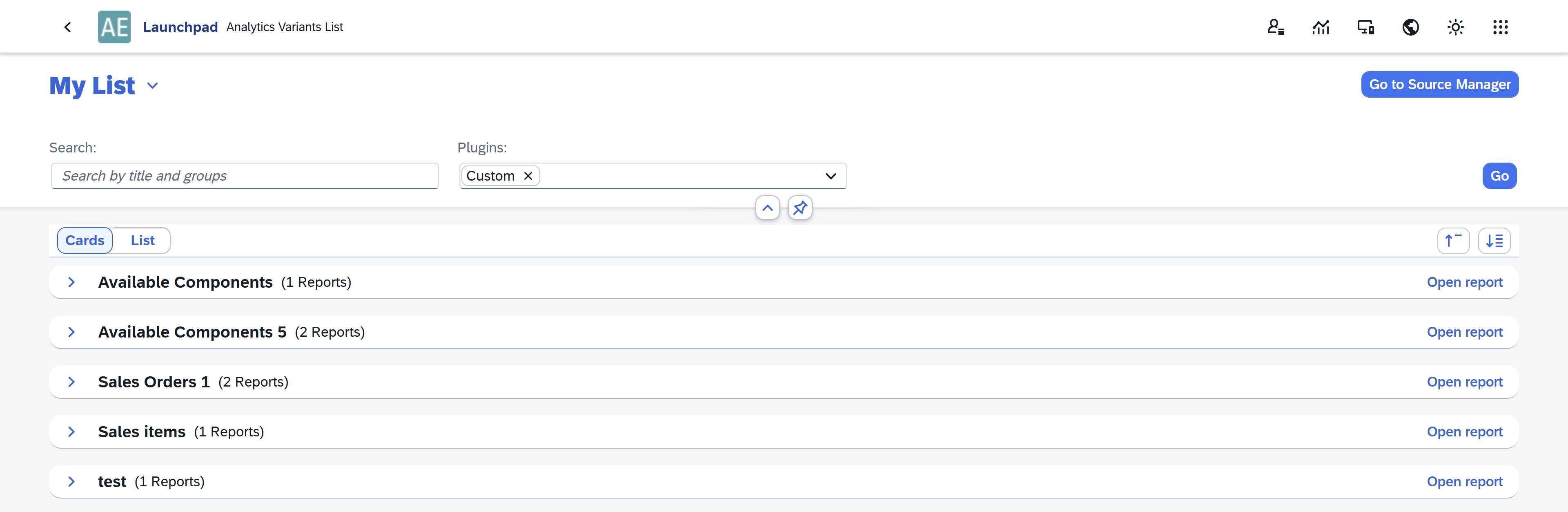Open the user account icon

click(1276, 27)
